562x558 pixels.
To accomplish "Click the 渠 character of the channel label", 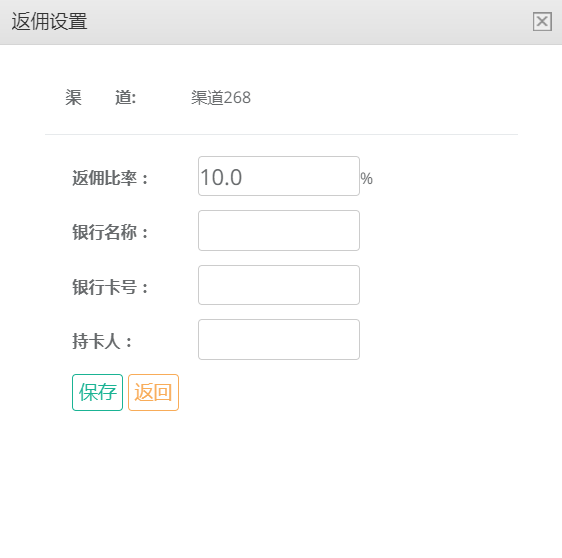I will pyautogui.click(x=73, y=97).
